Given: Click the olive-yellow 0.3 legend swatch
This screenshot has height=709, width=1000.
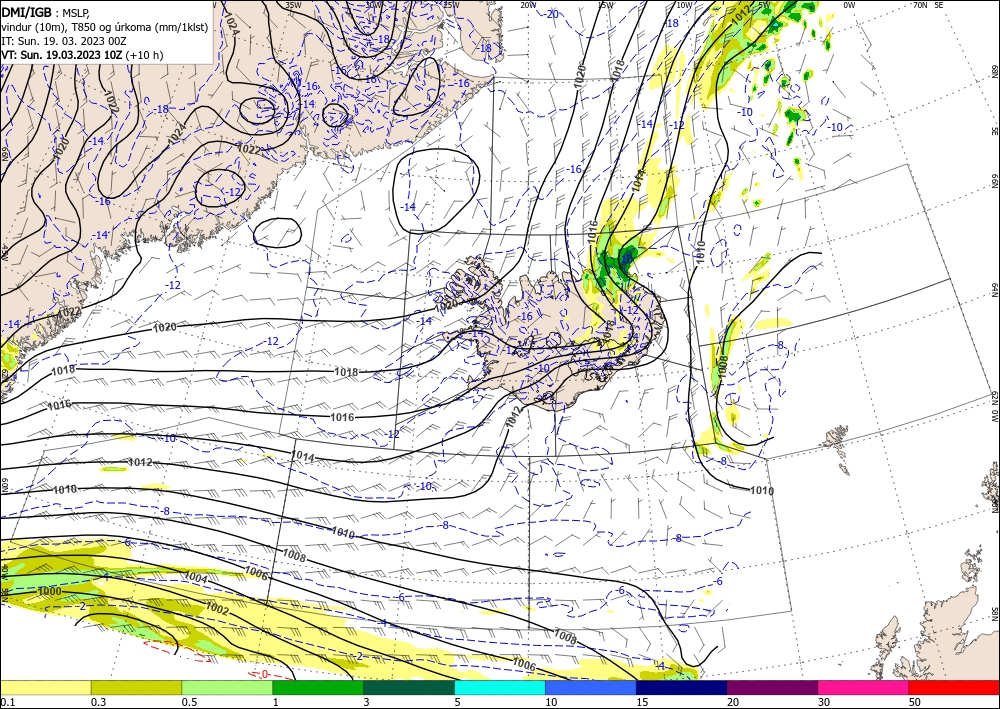Looking at the screenshot, I should pos(136,687).
